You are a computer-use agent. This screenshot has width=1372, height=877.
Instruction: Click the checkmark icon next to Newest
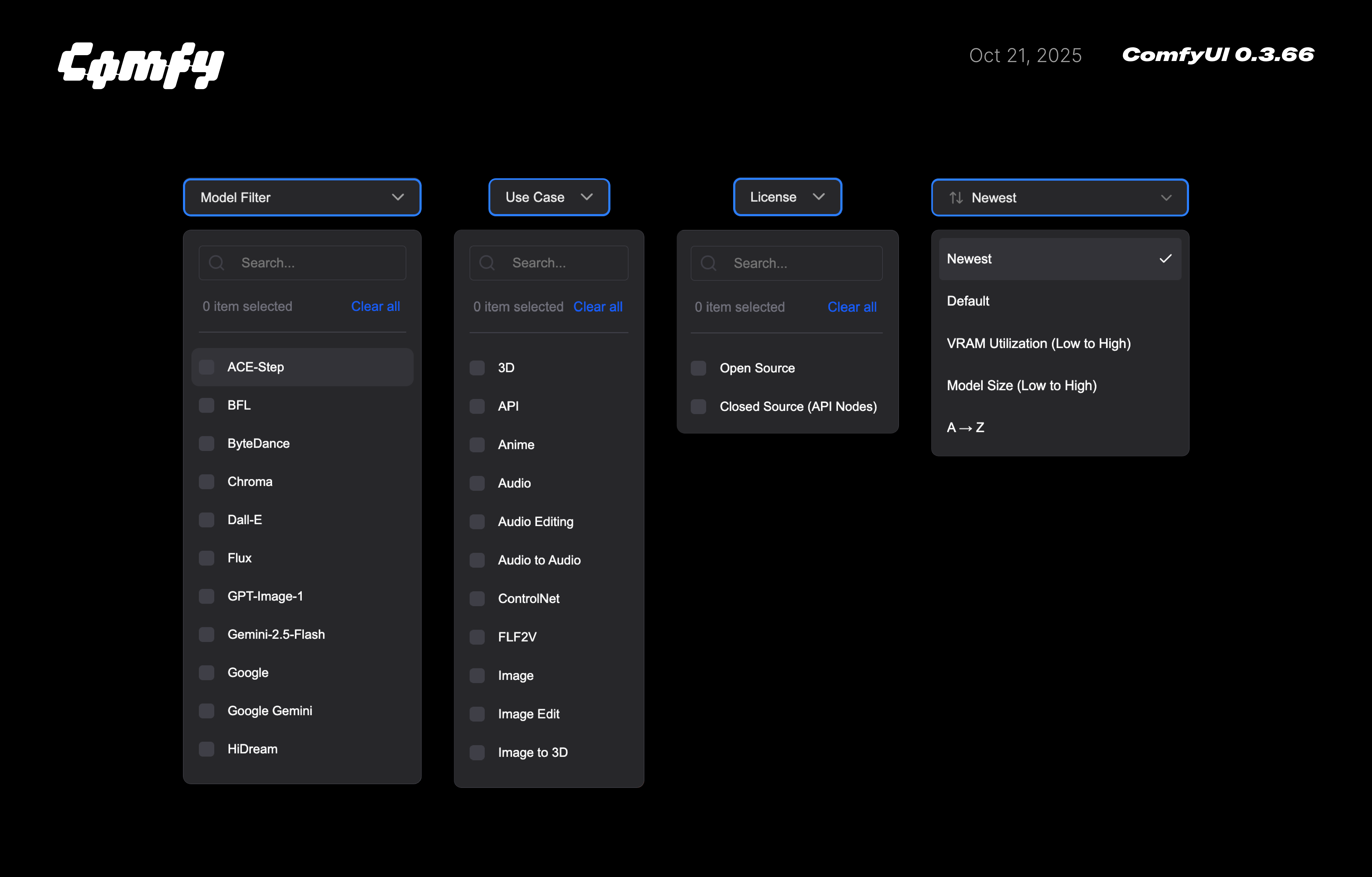click(1165, 259)
